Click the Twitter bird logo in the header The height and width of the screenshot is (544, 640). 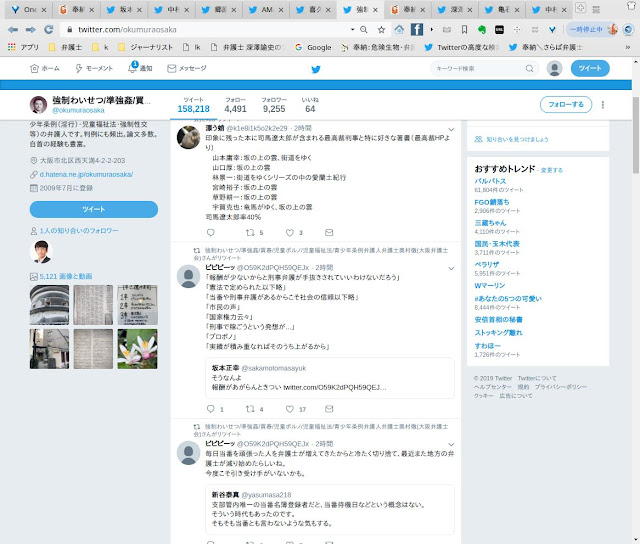click(316, 69)
